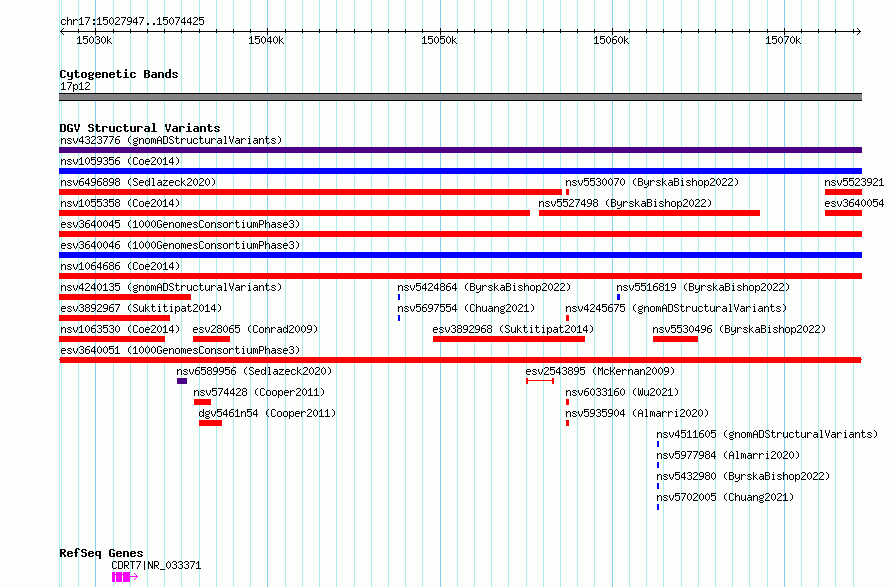
Task: Select nsv5424864 (ByrskaBishop2022) label
Action: 484,287
